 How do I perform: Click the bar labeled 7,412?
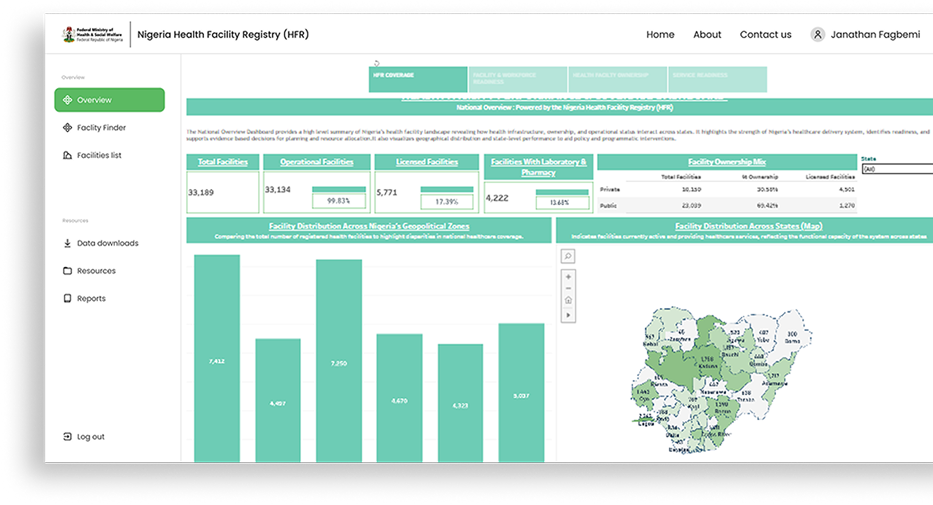coord(217,359)
